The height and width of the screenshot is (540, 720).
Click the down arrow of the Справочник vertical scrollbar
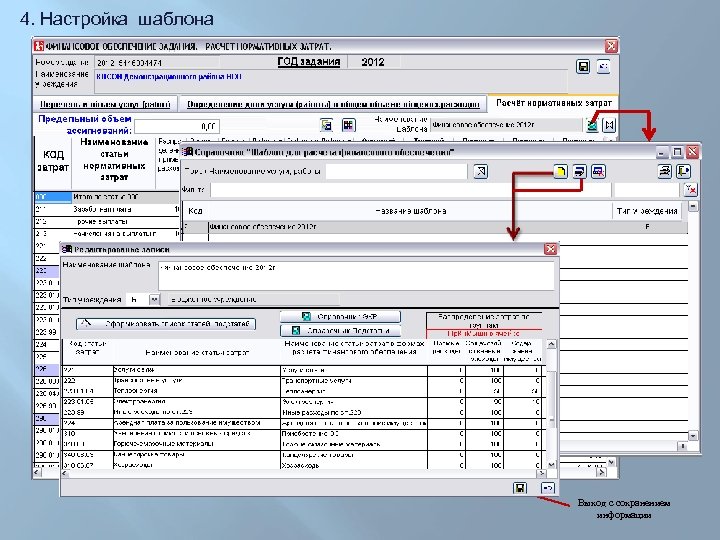click(693, 436)
